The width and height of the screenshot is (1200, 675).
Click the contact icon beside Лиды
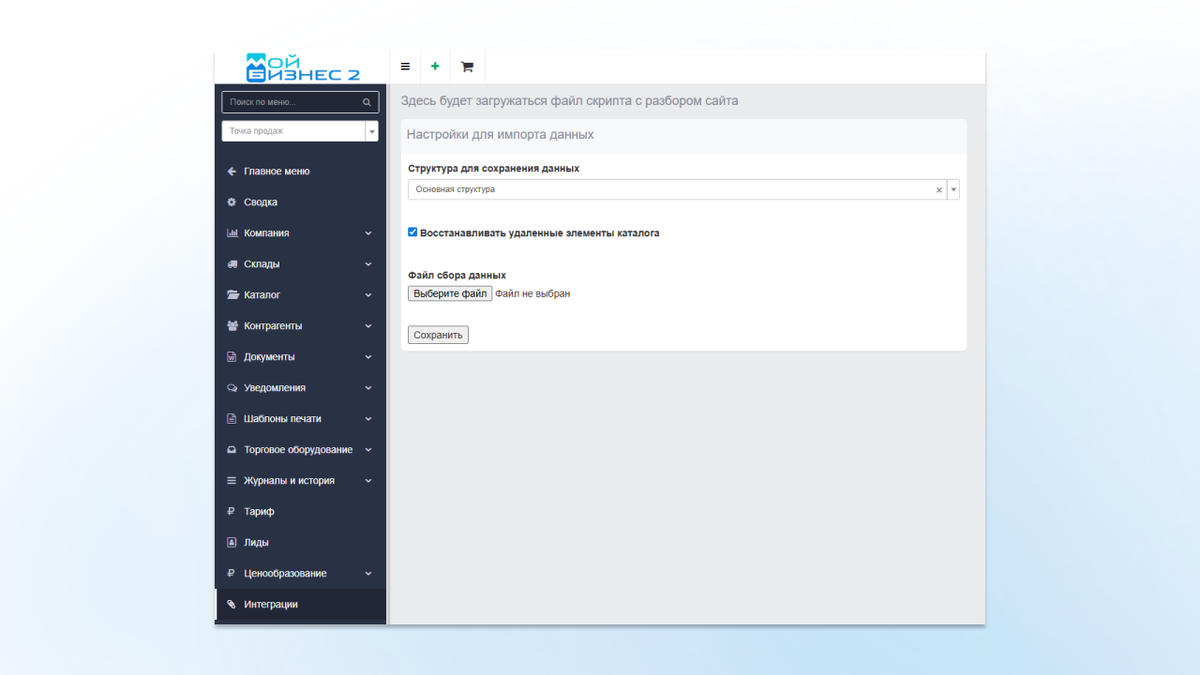pos(232,543)
